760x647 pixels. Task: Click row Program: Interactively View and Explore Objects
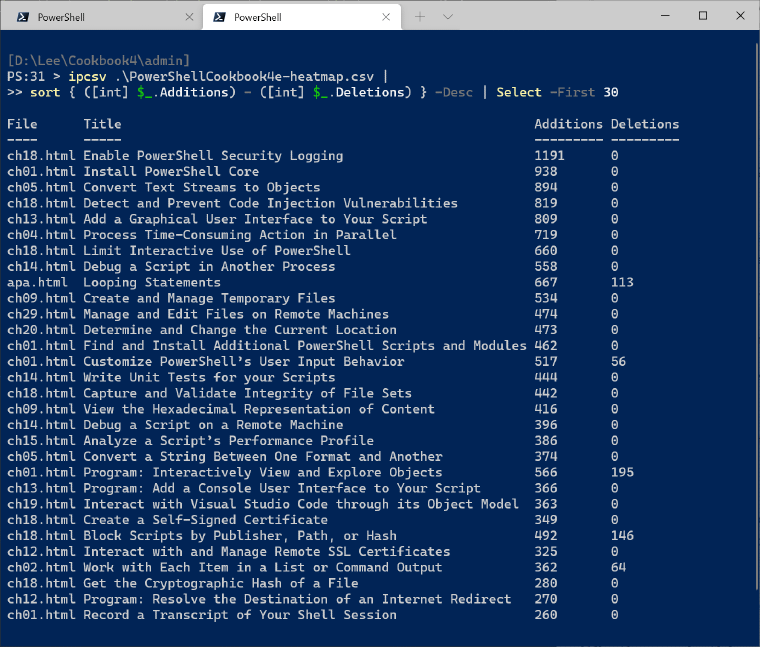pyautogui.click(x=343, y=472)
